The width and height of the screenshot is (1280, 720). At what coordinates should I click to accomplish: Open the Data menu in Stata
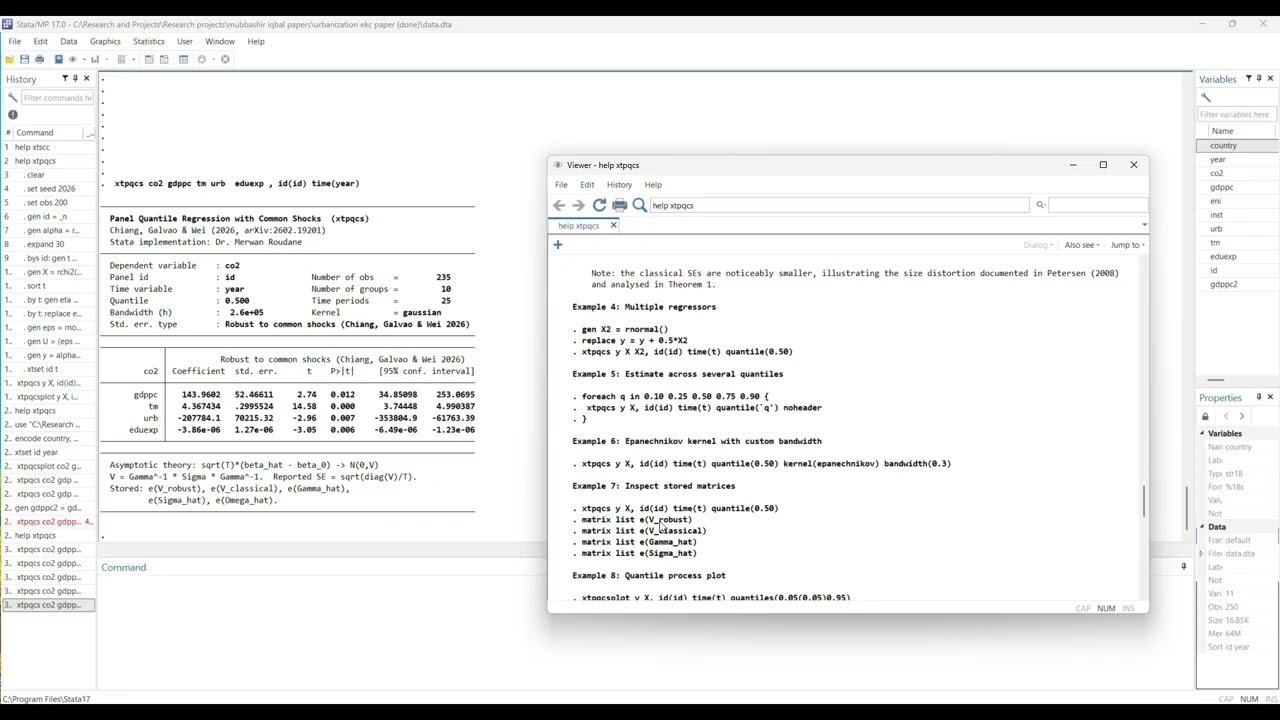click(x=69, y=41)
